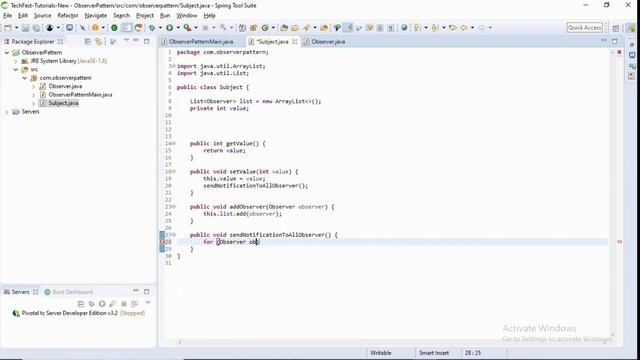
Task: Open the Window menu
Action: coord(187,16)
